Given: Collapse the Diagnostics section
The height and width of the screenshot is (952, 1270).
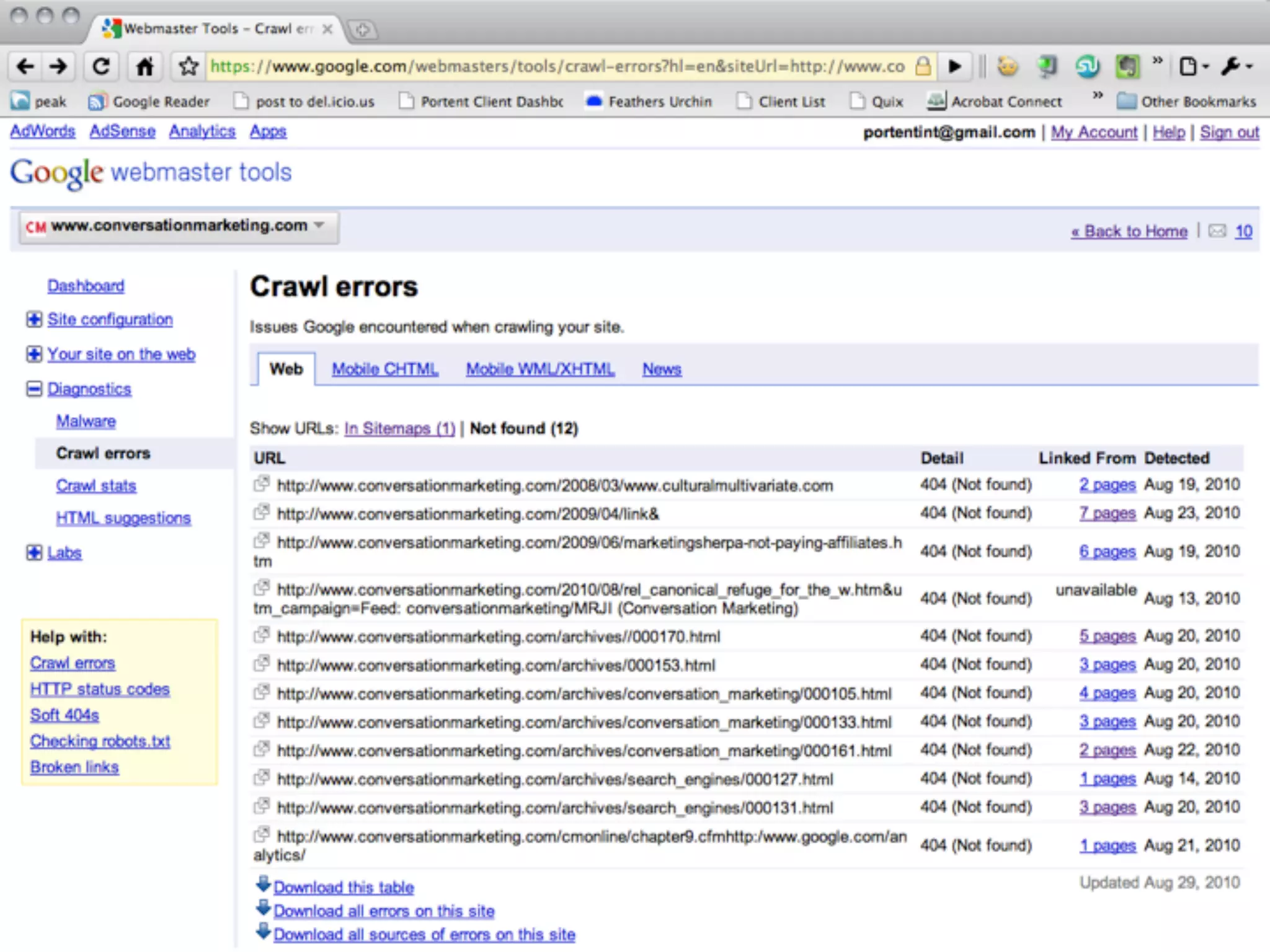Looking at the screenshot, I should pos(34,389).
